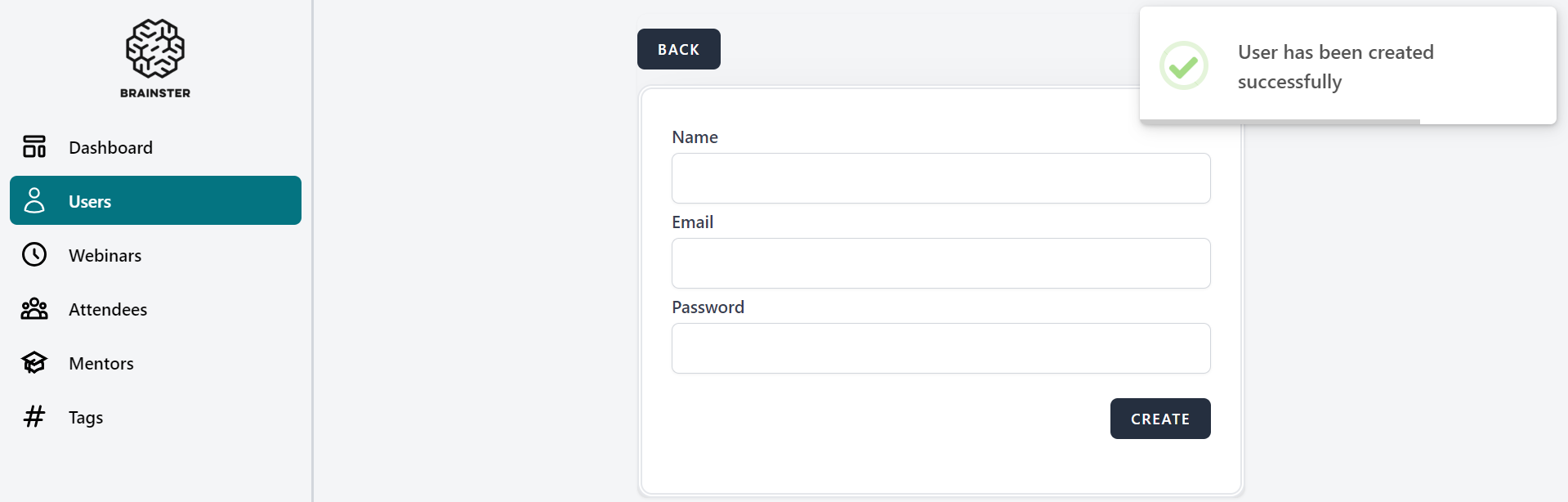Open the Dashboard text label in sidebar
Image resolution: width=1568 pixels, height=502 pixels.
point(110,148)
